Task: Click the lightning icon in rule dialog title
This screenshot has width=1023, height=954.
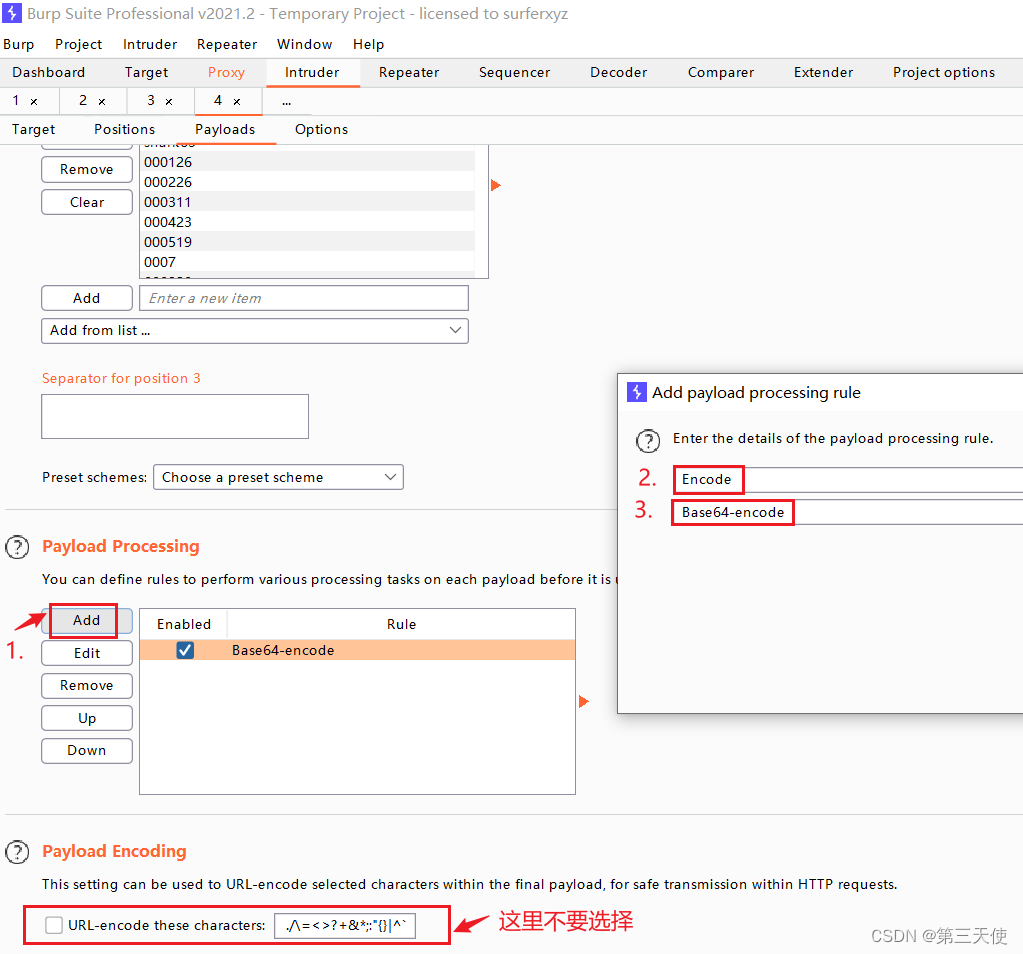Action: (x=637, y=392)
